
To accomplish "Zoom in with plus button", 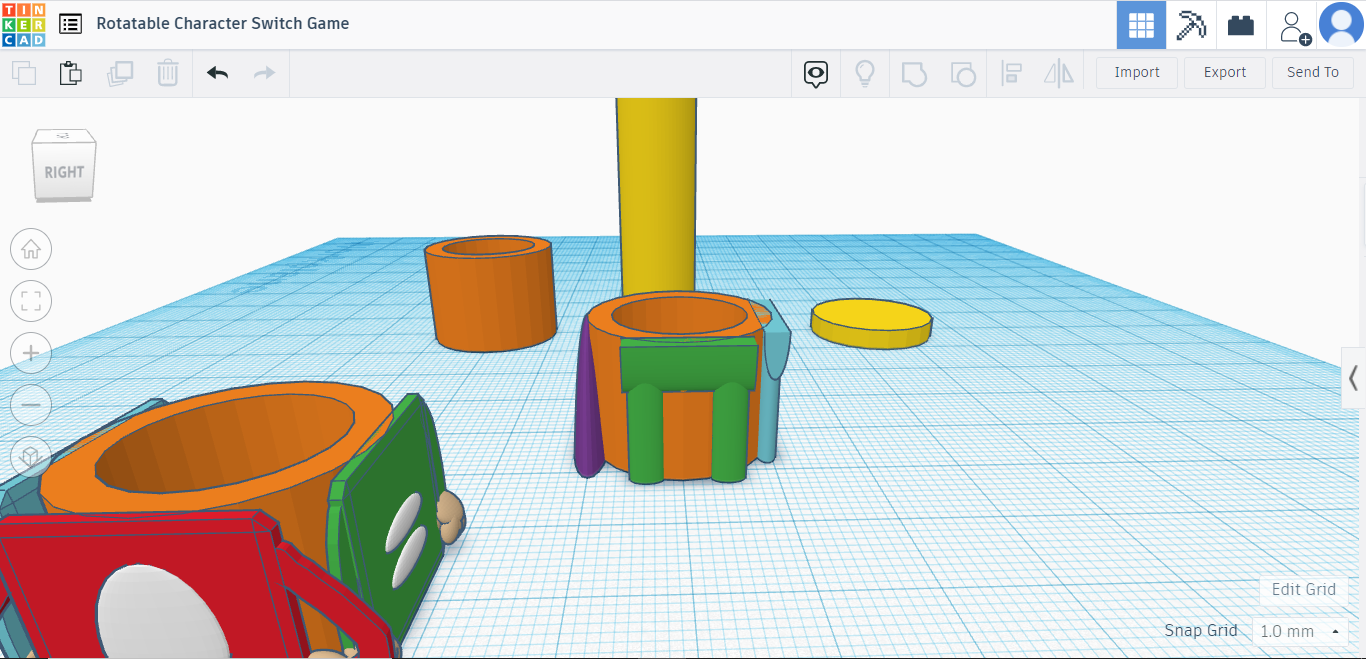I will (x=31, y=353).
